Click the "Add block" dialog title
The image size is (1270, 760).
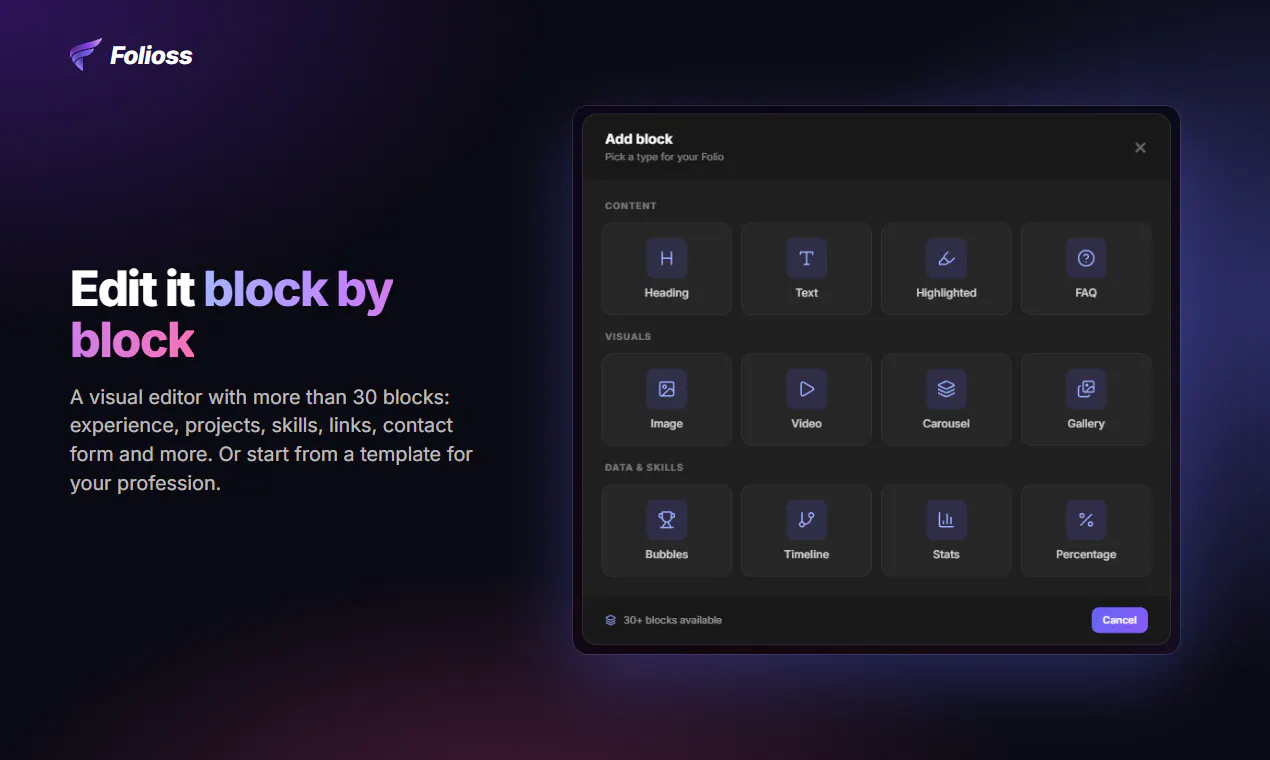point(639,139)
